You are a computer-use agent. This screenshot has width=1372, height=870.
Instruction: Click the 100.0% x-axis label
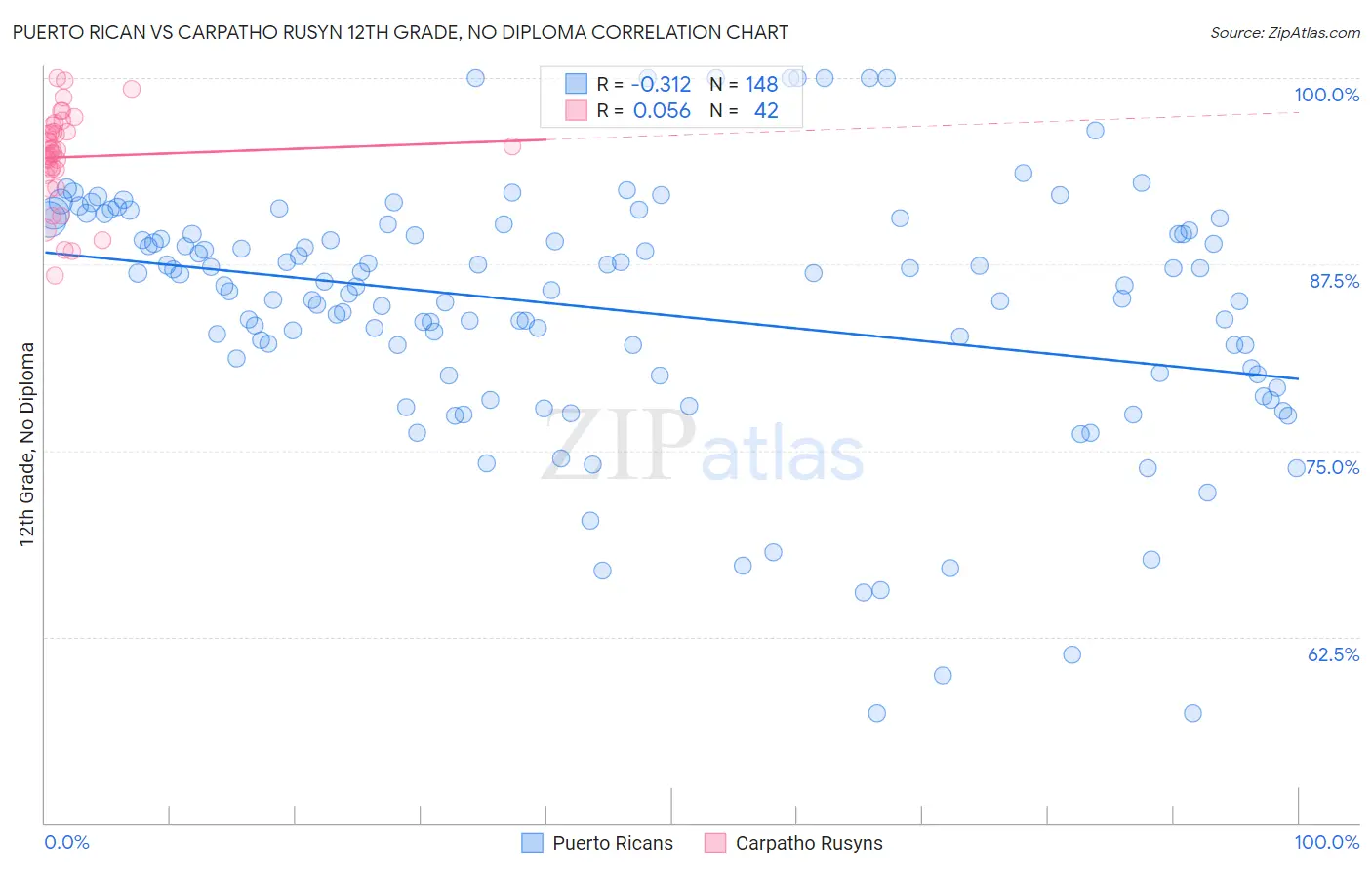1327,842
